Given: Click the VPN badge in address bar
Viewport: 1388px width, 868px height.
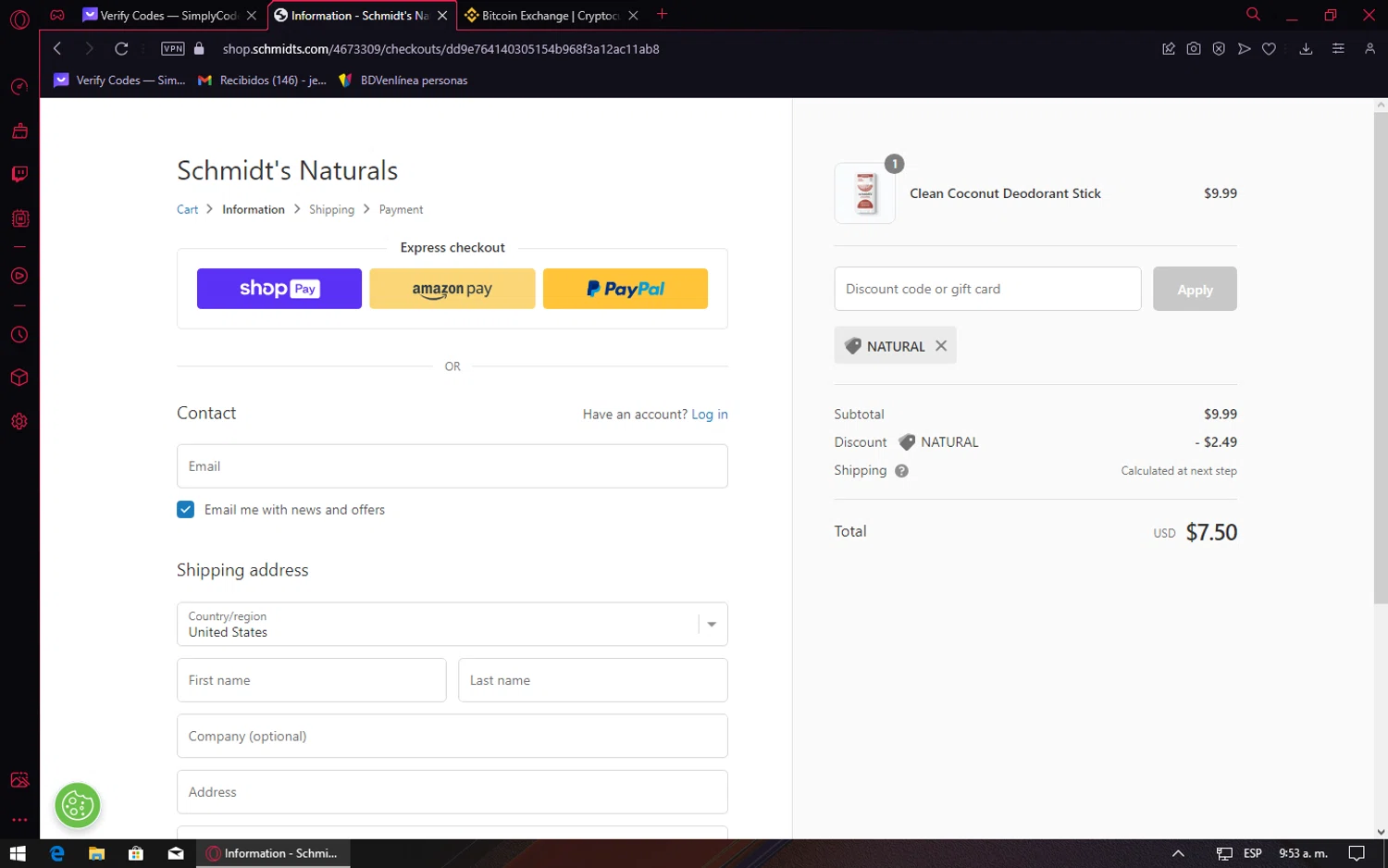Looking at the screenshot, I should [x=173, y=49].
